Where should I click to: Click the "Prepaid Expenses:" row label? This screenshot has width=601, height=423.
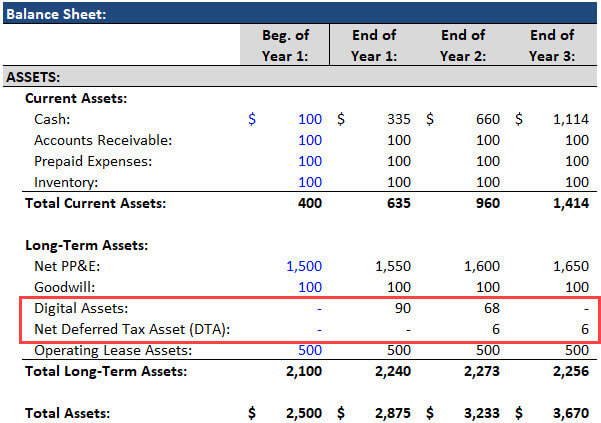(93, 161)
